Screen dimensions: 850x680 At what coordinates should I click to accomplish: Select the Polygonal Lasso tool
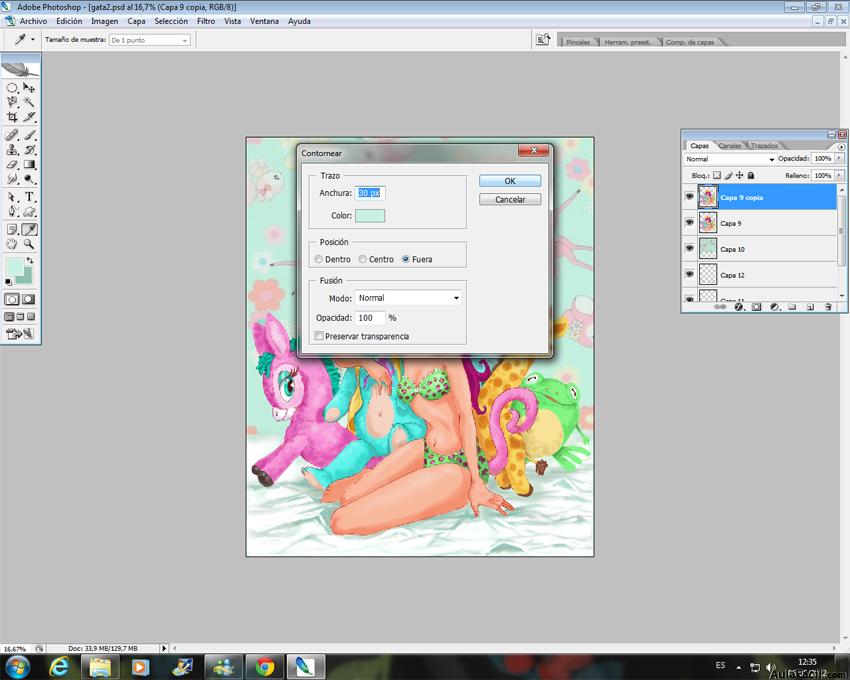12,102
